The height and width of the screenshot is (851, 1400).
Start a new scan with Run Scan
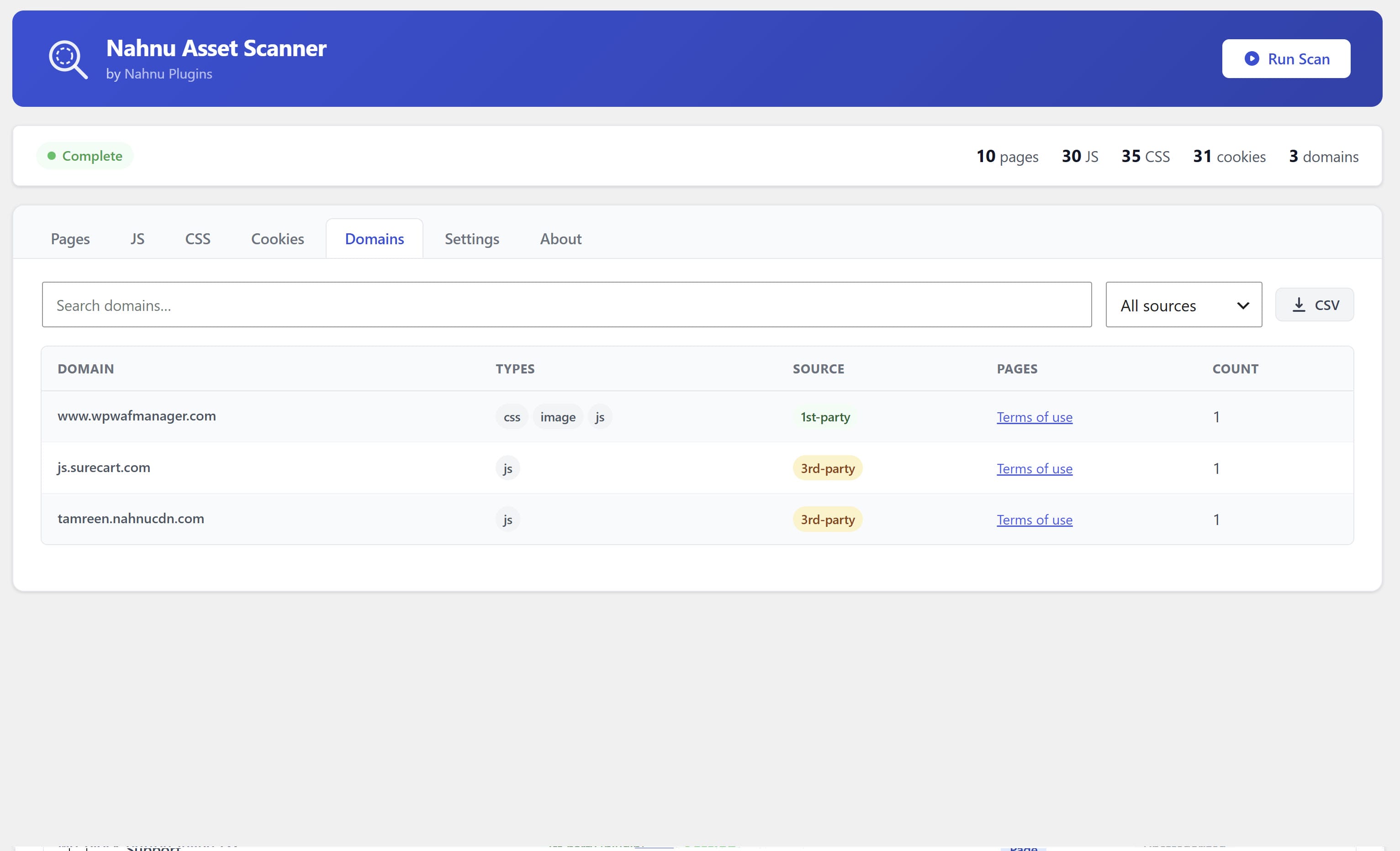coord(1286,58)
